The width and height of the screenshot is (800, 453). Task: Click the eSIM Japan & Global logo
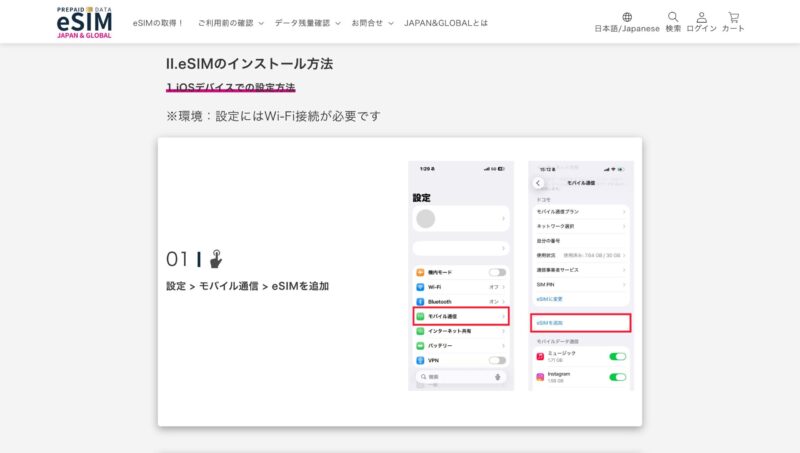pyautogui.click(x=84, y=22)
